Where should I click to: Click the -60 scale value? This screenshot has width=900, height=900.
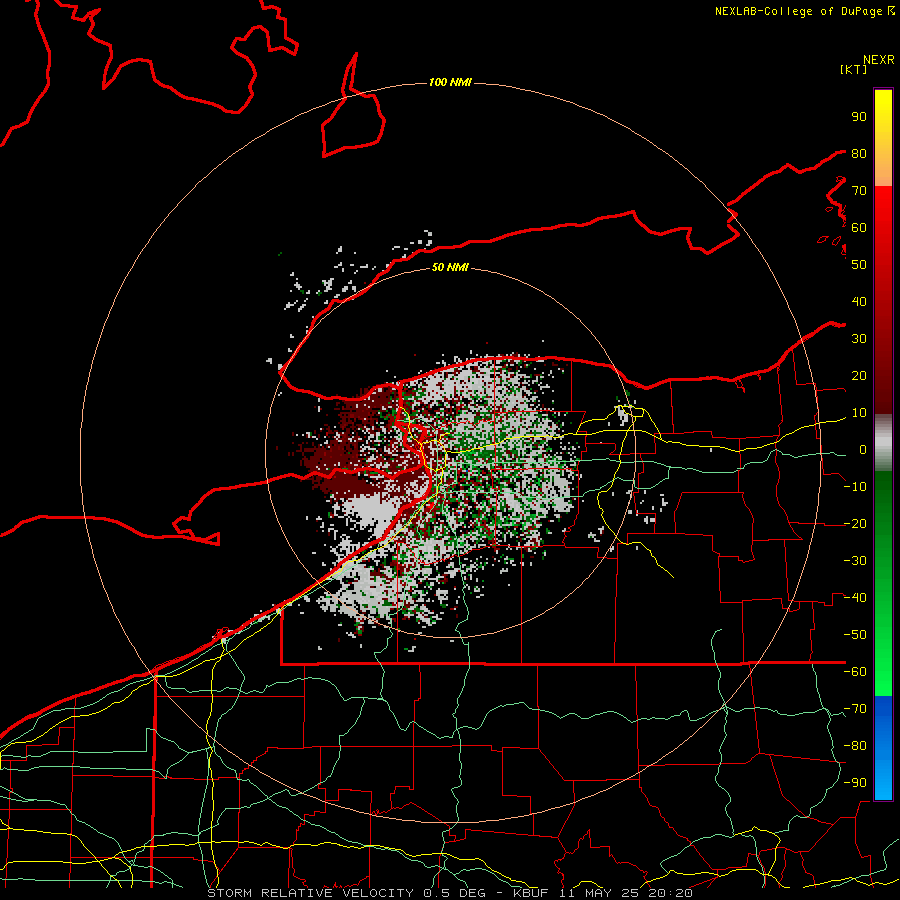point(855,672)
